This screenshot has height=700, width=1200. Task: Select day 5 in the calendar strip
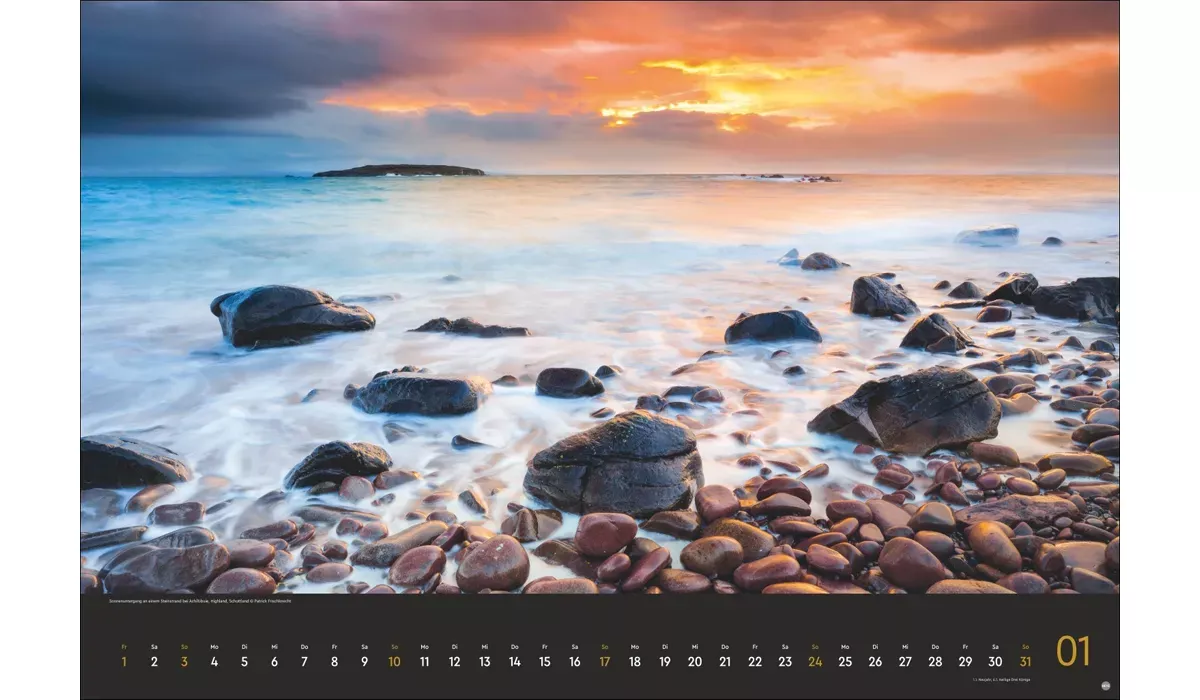pyautogui.click(x=244, y=656)
